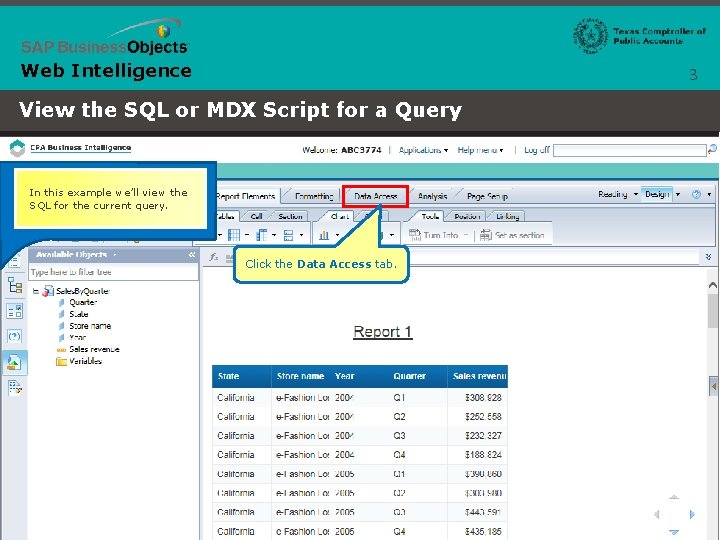Expand the right side panel arrow

tap(714, 386)
